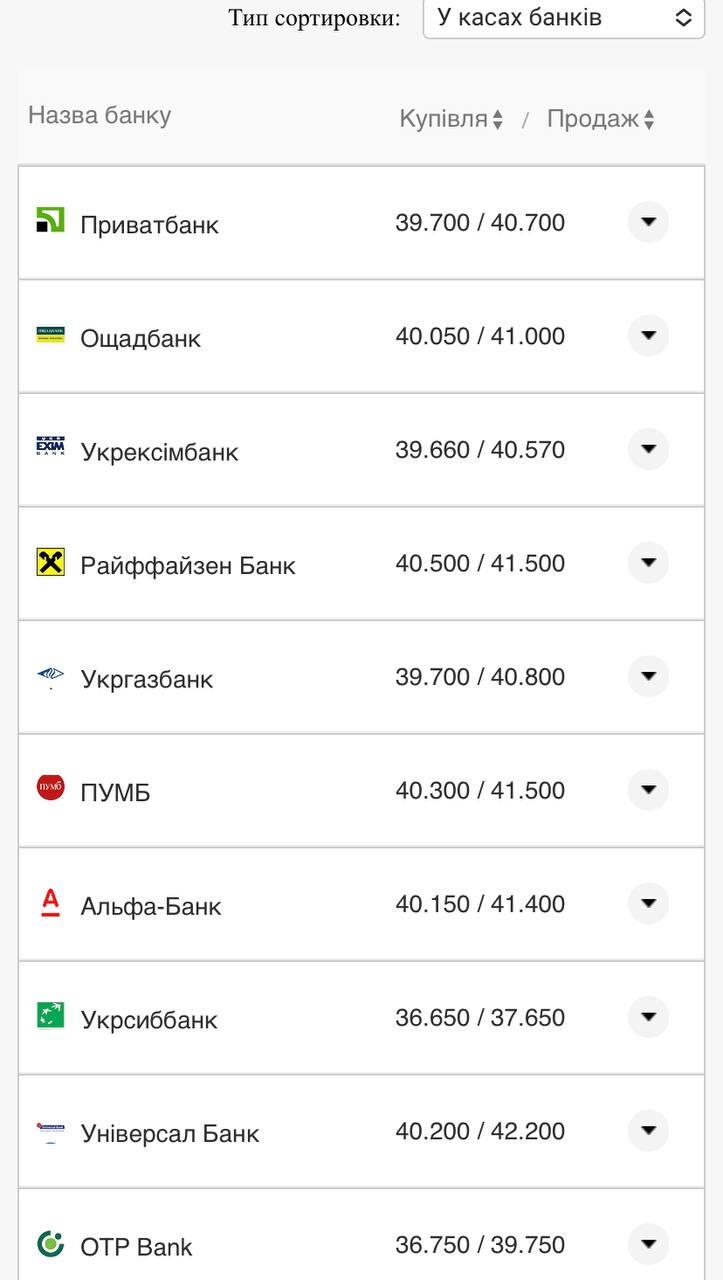Expand the ПУМБ row details arrow
The height and width of the screenshot is (1280, 723).
coord(648,790)
